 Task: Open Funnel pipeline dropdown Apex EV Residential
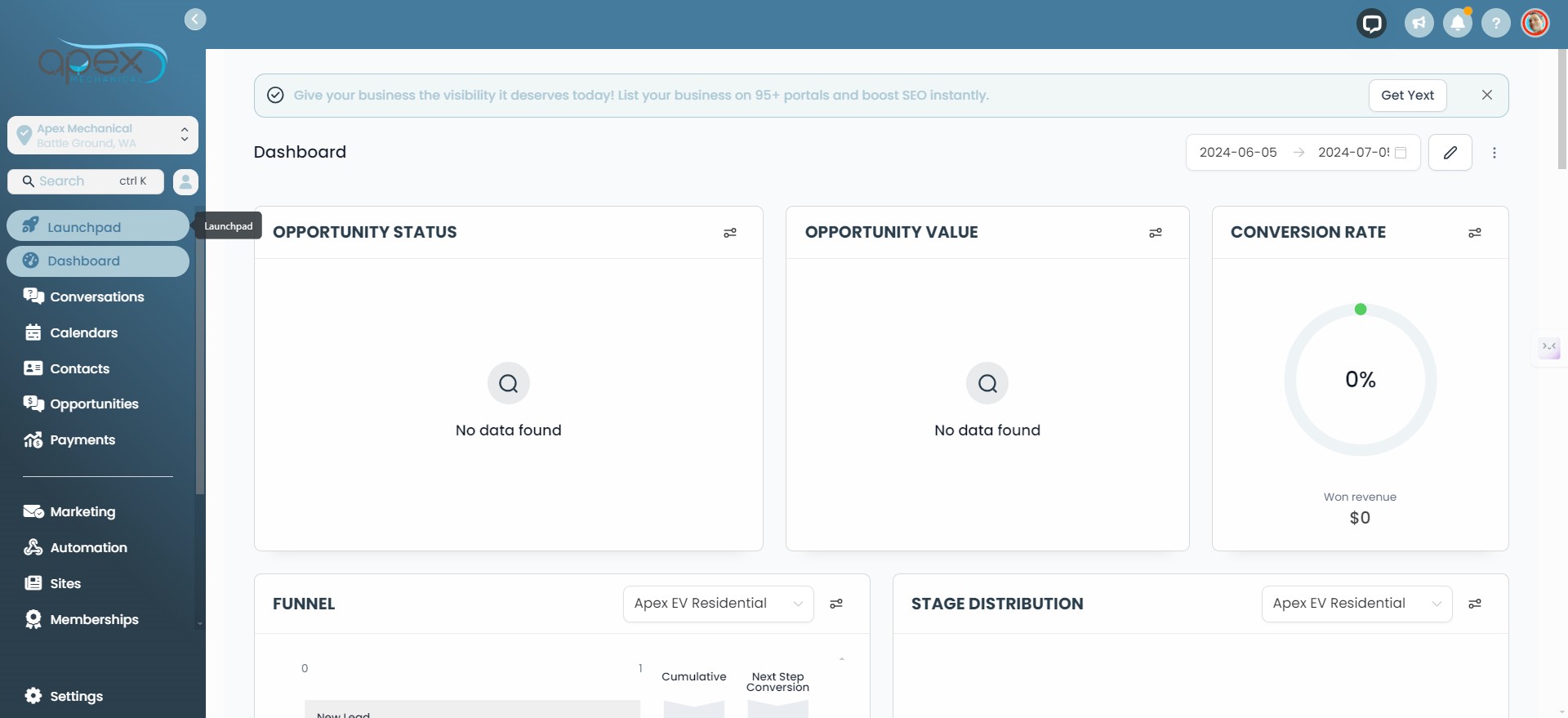pos(719,604)
